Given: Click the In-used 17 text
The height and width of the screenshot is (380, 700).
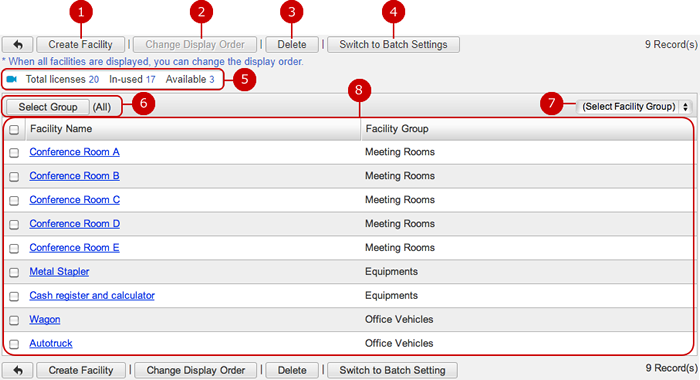Looking at the screenshot, I should pyautogui.click(x=132, y=79).
